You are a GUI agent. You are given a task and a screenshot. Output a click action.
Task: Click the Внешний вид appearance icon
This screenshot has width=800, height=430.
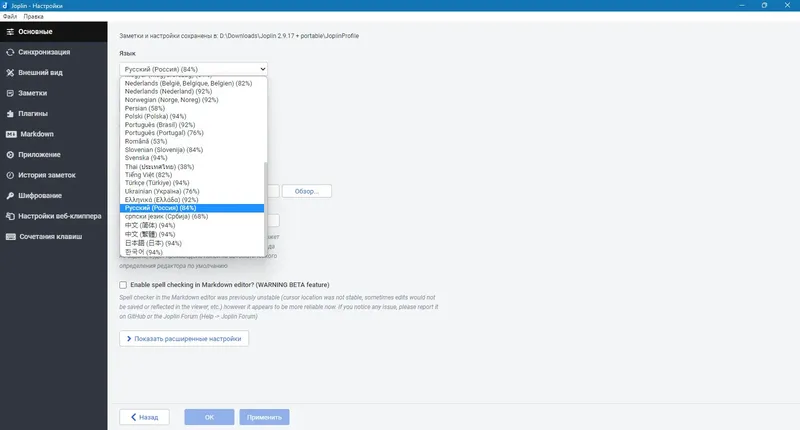(x=10, y=72)
